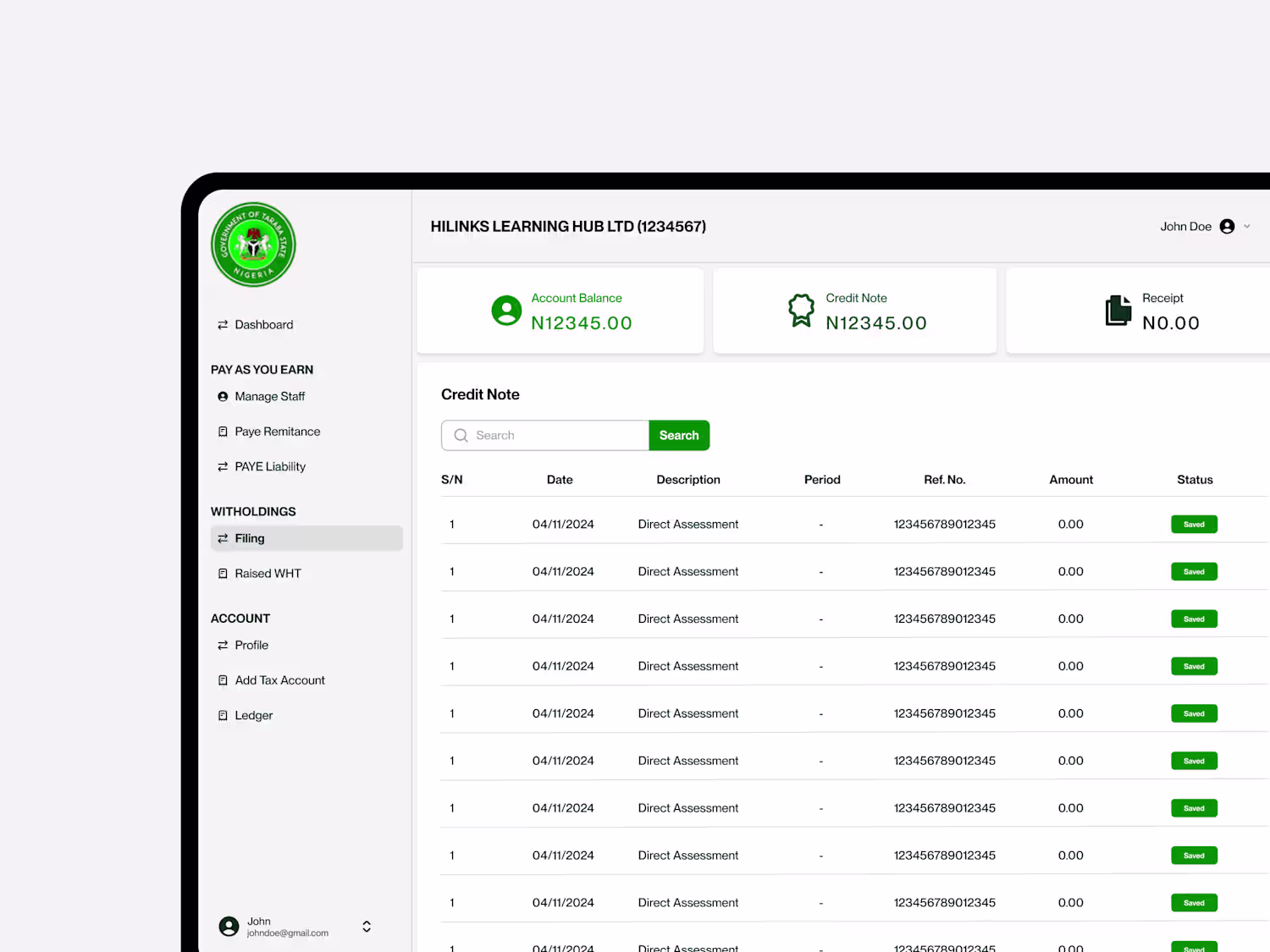Click the Receipt documents icon
This screenshot has width=1270, height=952.
(x=1118, y=311)
